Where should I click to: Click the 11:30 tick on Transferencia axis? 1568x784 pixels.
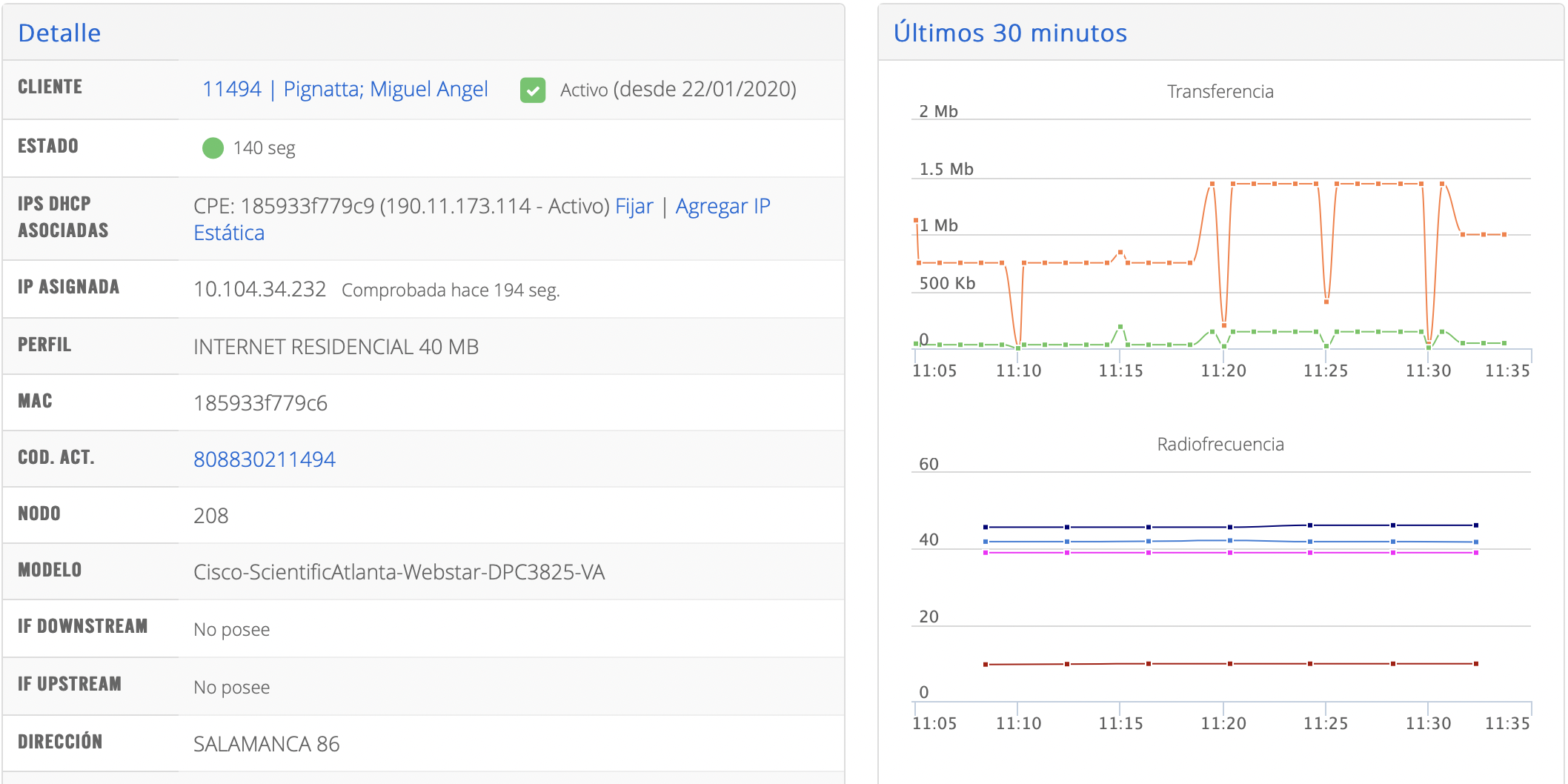click(x=1428, y=371)
